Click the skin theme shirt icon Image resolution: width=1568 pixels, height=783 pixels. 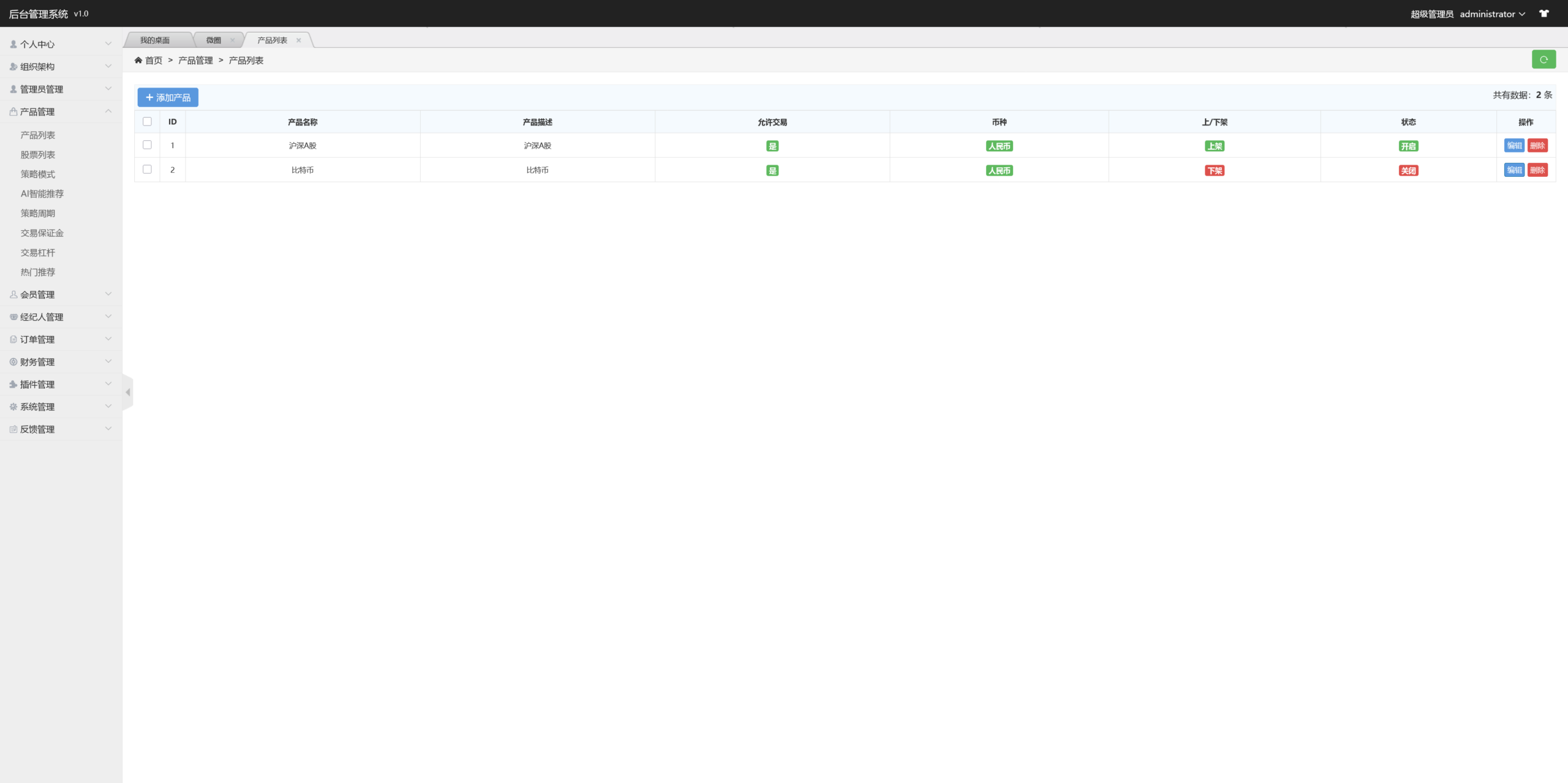[x=1544, y=13]
